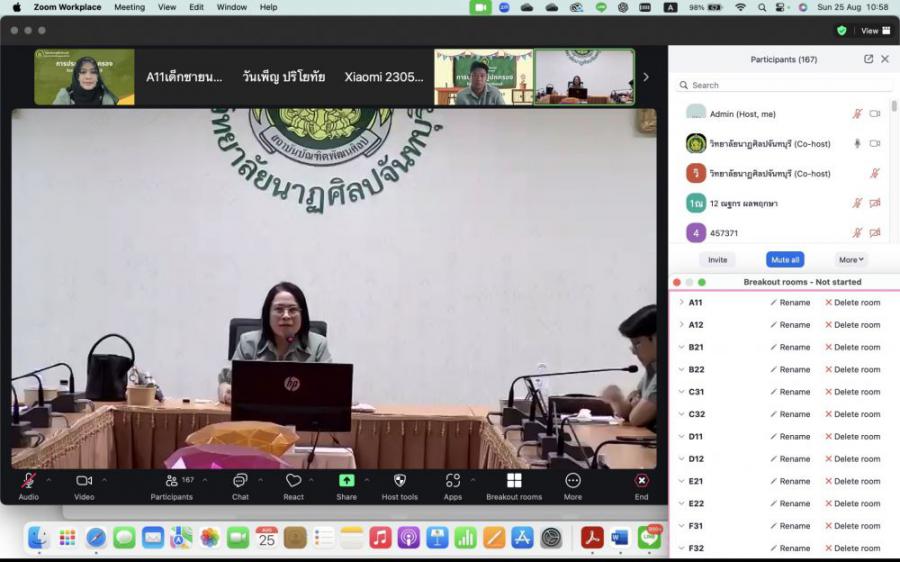This screenshot has width=900, height=562.
Task: Open the Chat panel icon
Action: click(240, 481)
